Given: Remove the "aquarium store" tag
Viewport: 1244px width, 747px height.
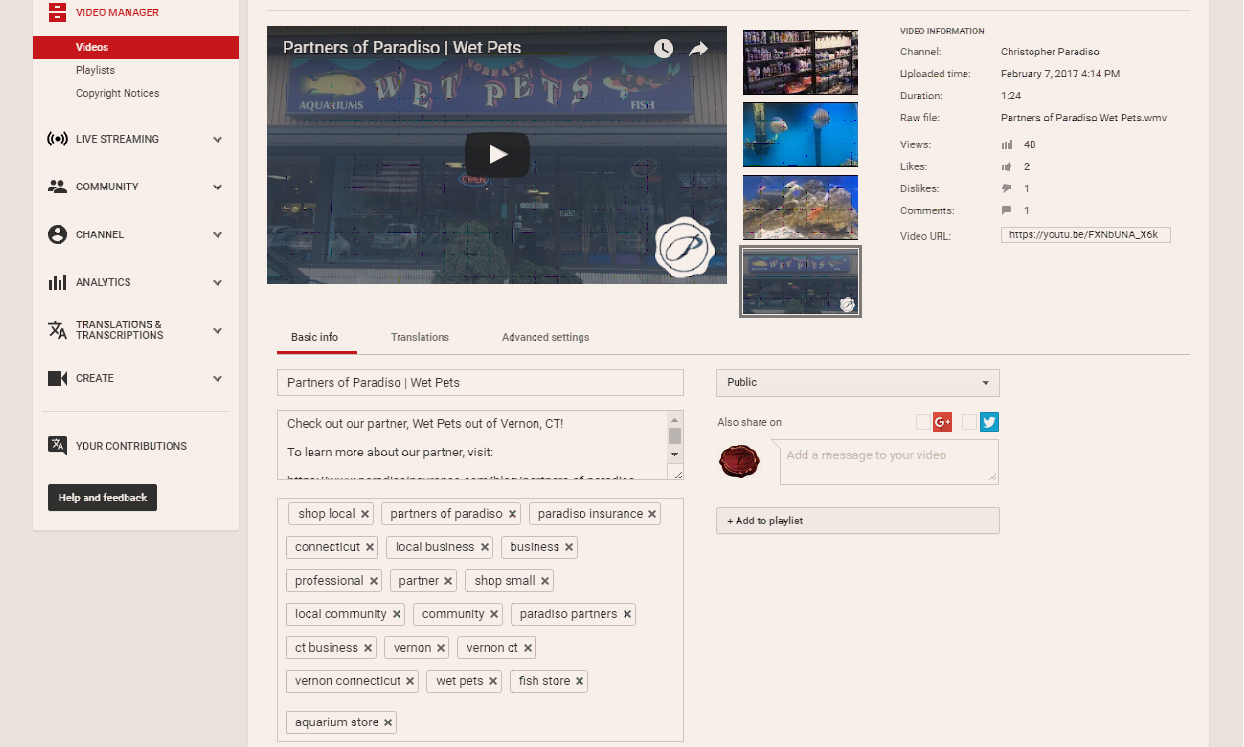Looking at the screenshot, I should (x=388, y=722).
